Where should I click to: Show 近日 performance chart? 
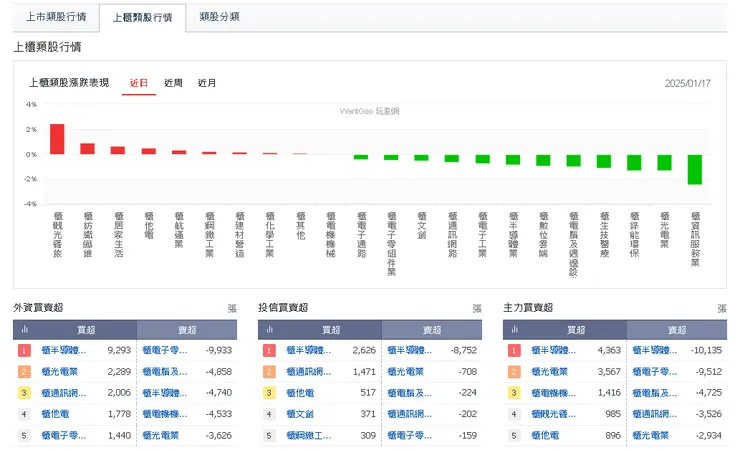pos(139,83)
